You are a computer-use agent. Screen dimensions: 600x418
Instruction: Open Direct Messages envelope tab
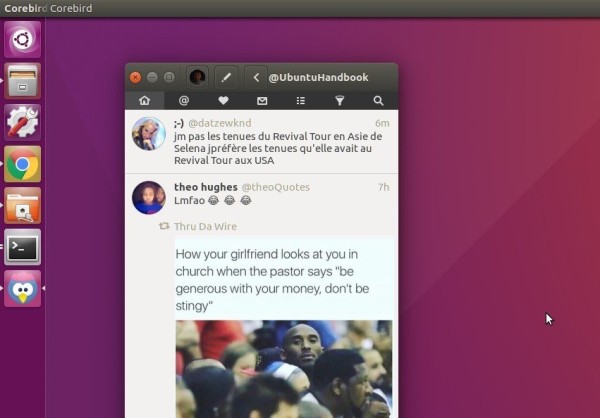point(262,100)
